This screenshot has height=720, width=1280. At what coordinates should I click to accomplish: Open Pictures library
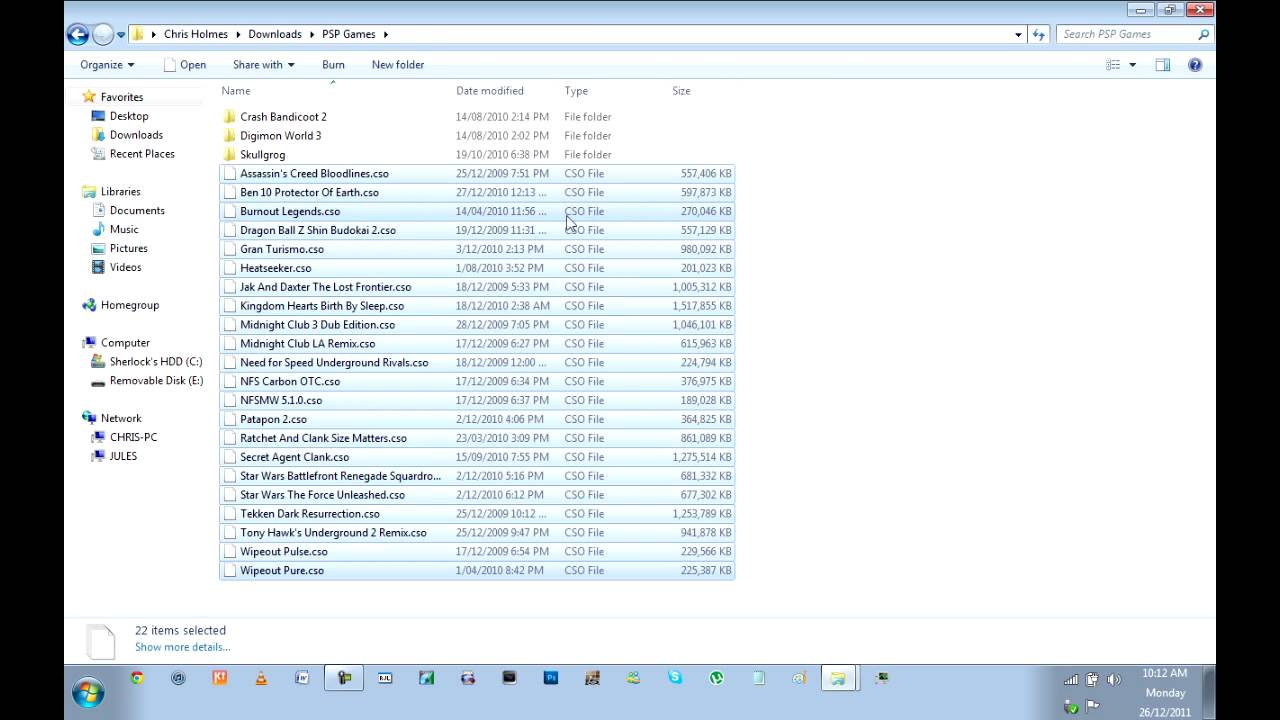tap(128, 249)
